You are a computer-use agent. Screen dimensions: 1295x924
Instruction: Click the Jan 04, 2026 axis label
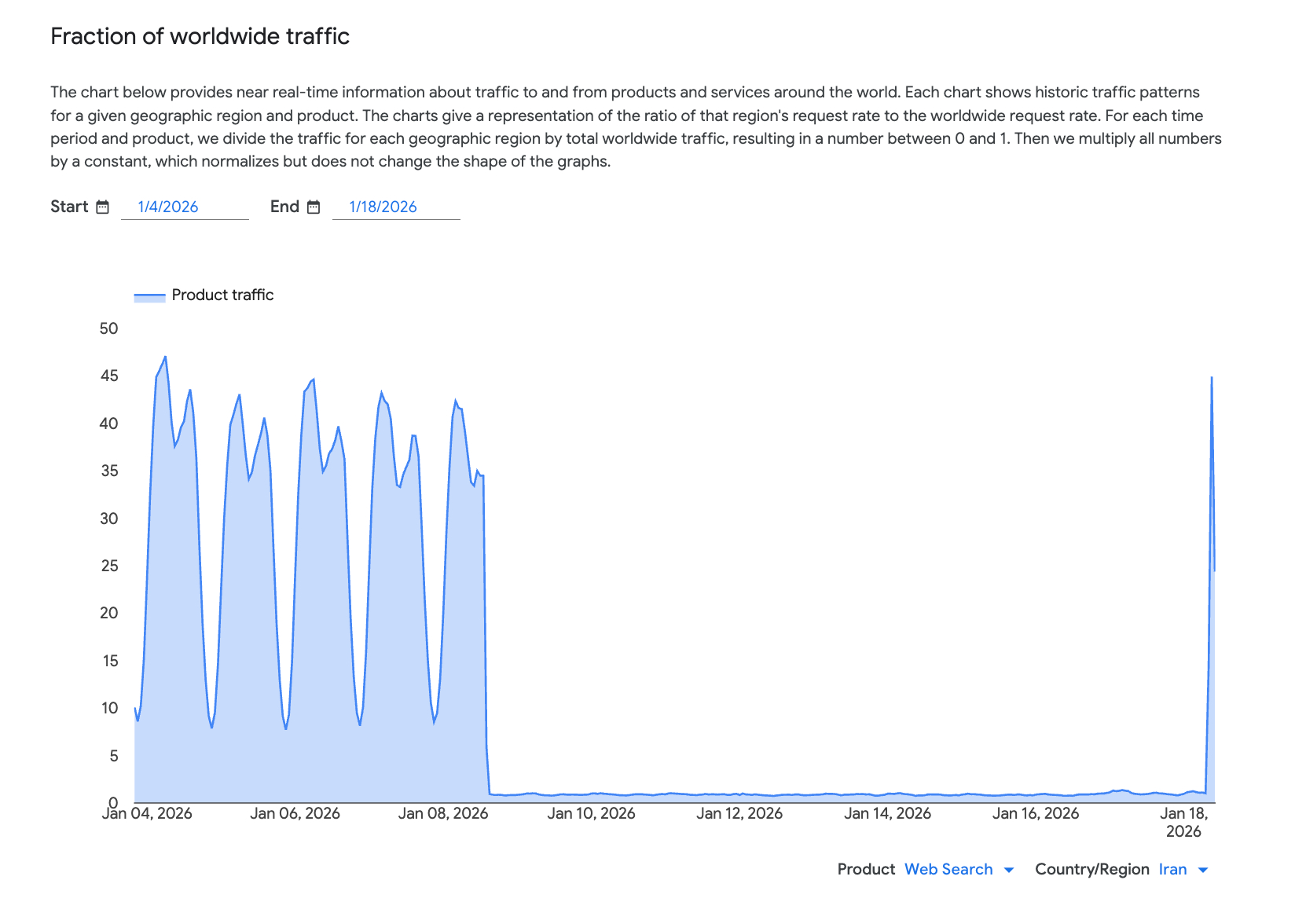click(147, 813)
